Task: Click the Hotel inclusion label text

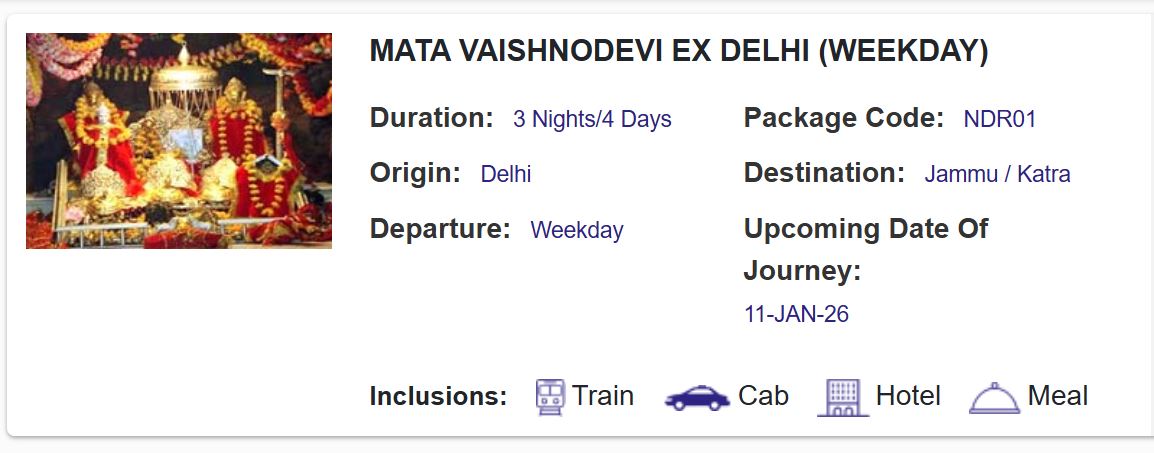Action: tap(908, 396)
